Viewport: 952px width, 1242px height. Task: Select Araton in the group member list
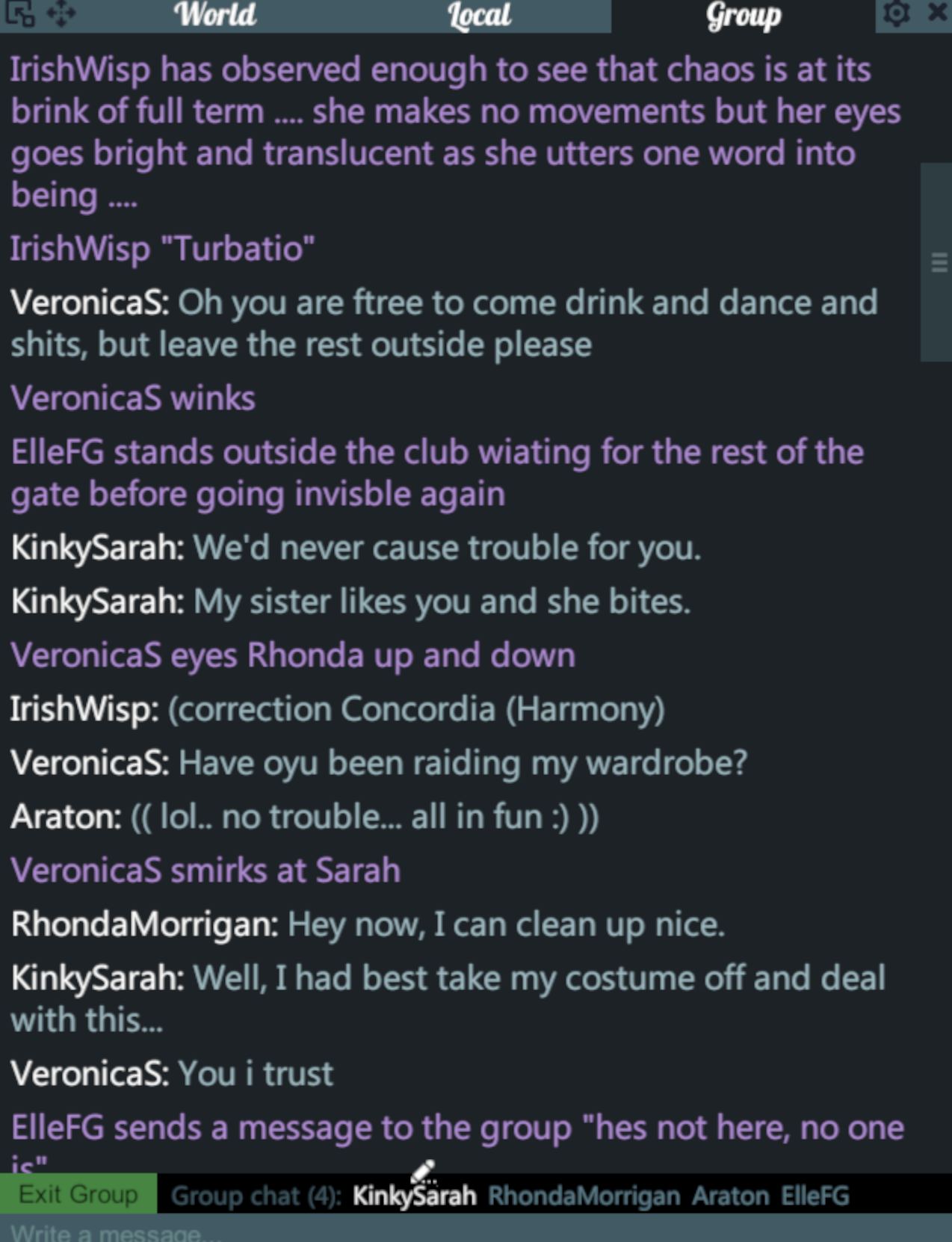pos(730,1196)
